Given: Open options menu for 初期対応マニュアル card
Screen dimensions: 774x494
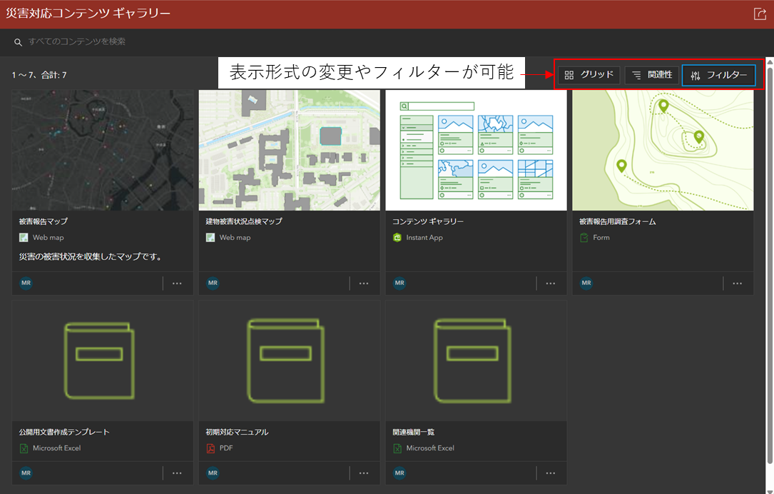Looking at the screenshot, I should pyautogui.click(x=364, y=473).
